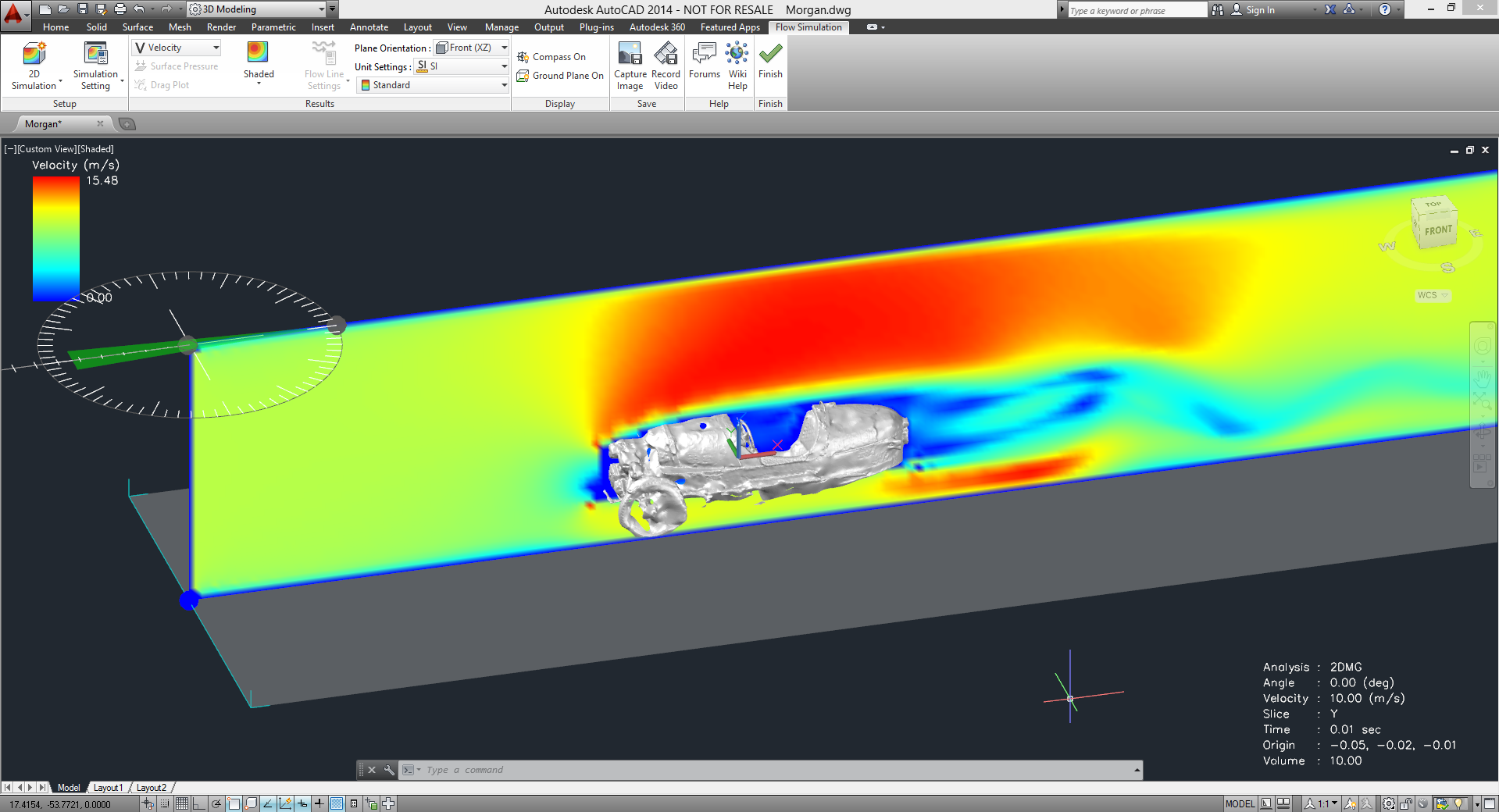Click Sign In link
The image size is (1499, 812).
[1259, 10]
